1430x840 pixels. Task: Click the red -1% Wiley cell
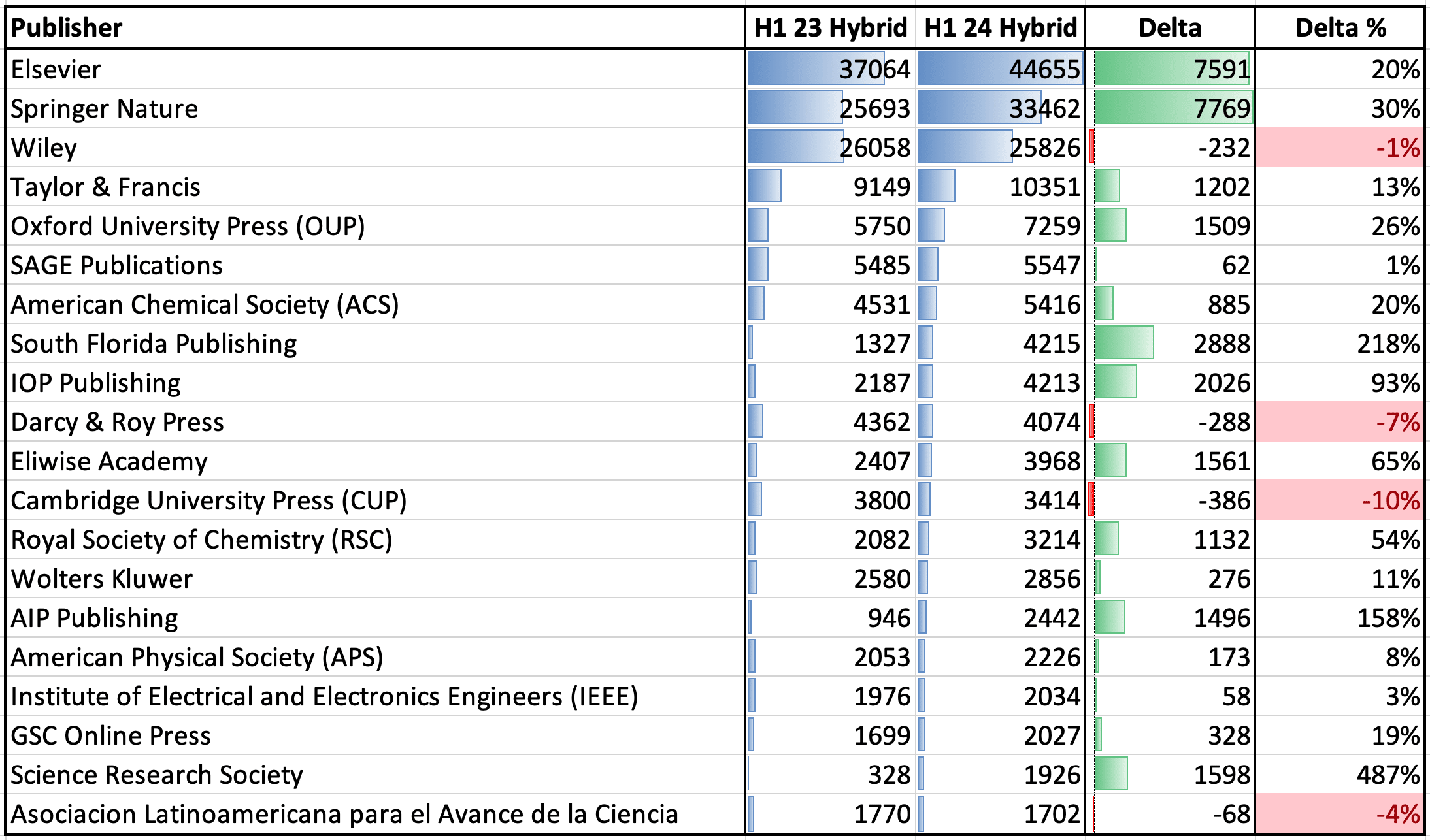(1340, 147)
